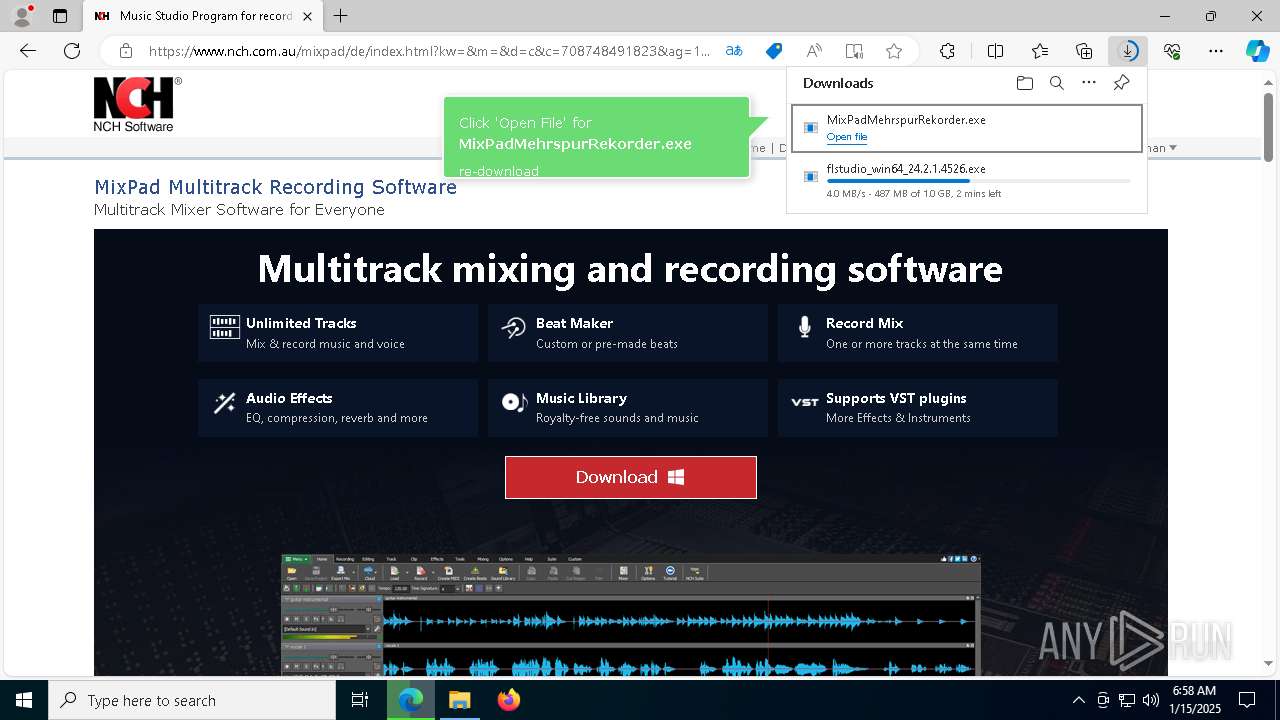Open File Explorer from taskbar
Viewport: 1280px width, 720px height.
459,700
